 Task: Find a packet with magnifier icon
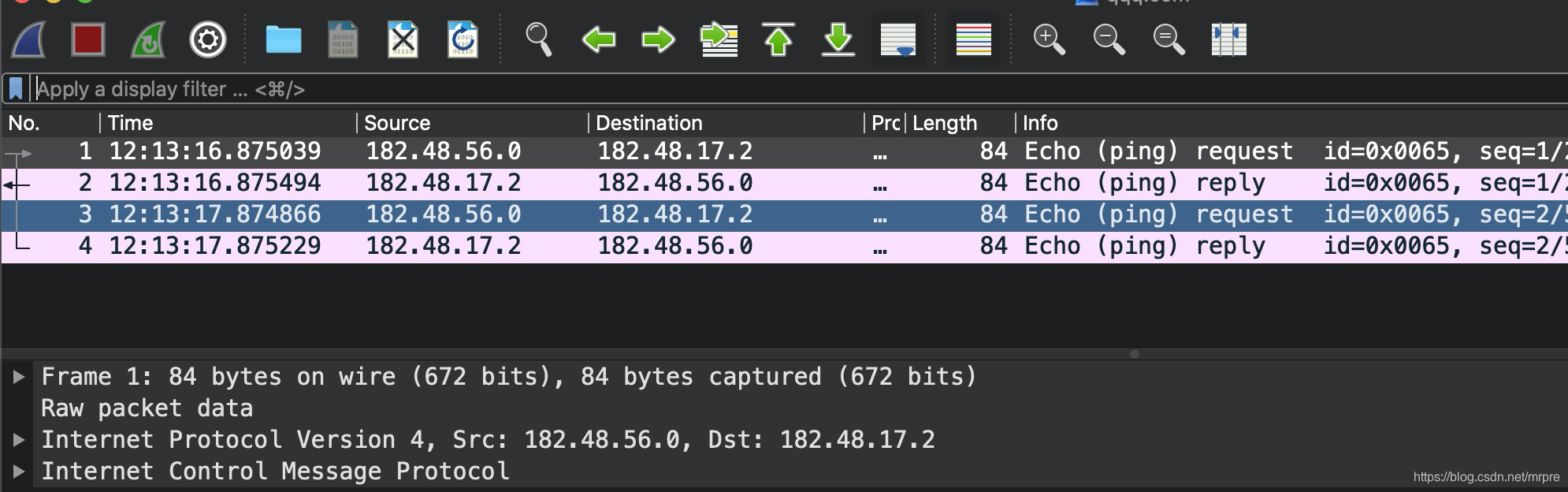pyautogui.click(x=538, y=39)
